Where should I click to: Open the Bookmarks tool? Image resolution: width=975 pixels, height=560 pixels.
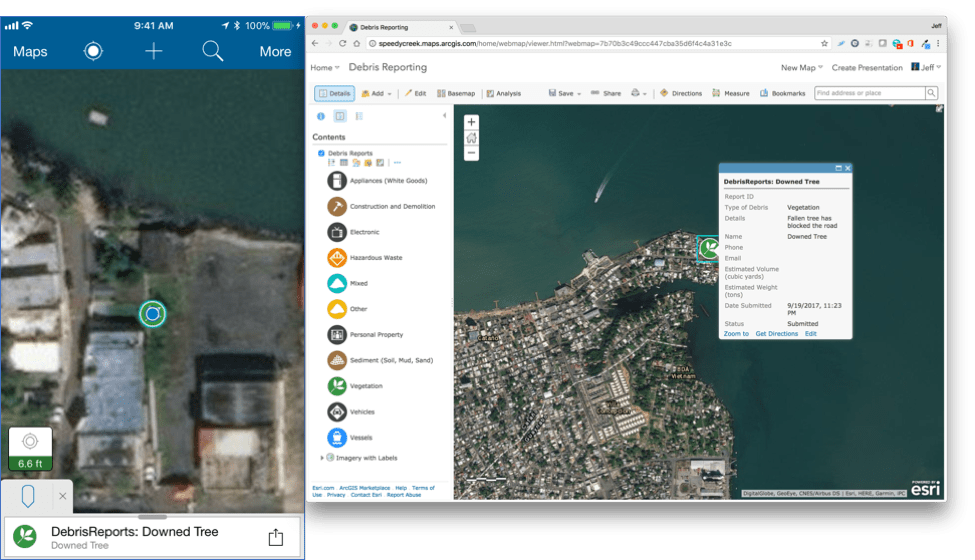[783, 93]
